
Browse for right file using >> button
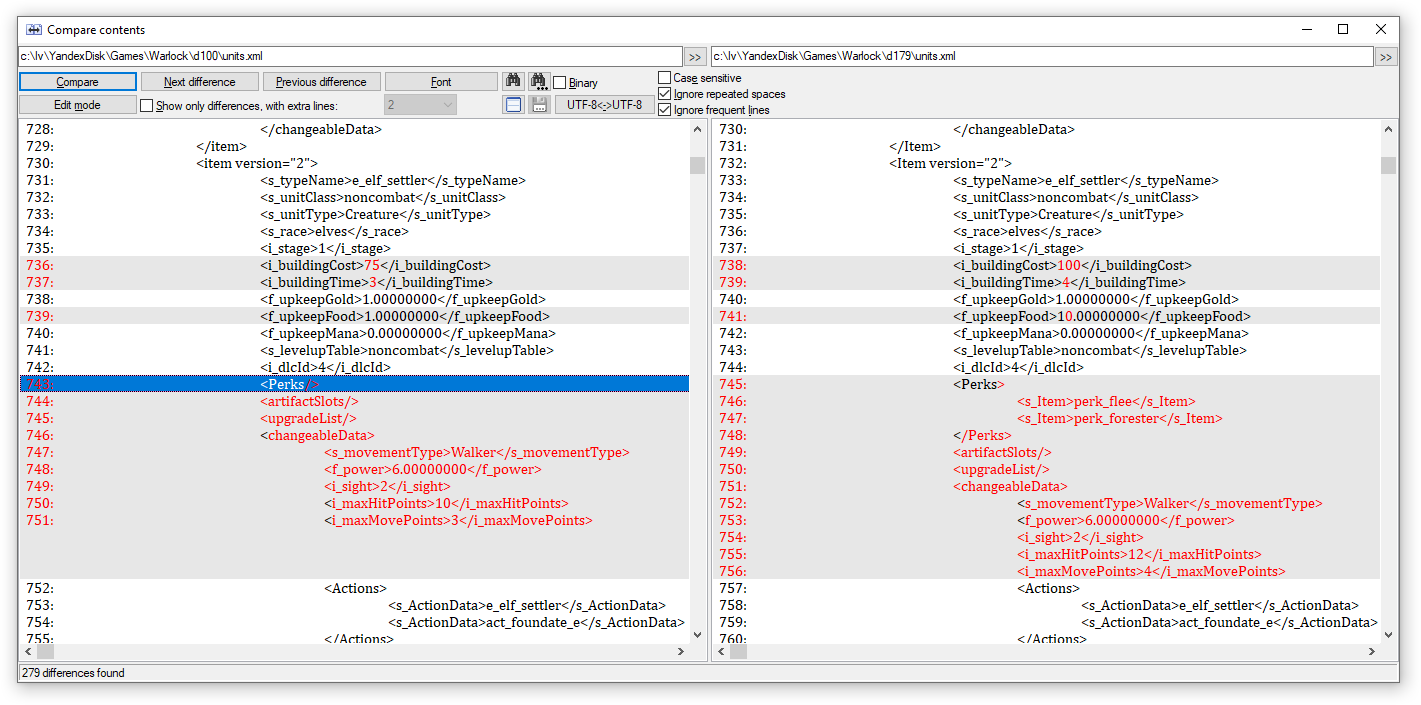click(1386, 57)
